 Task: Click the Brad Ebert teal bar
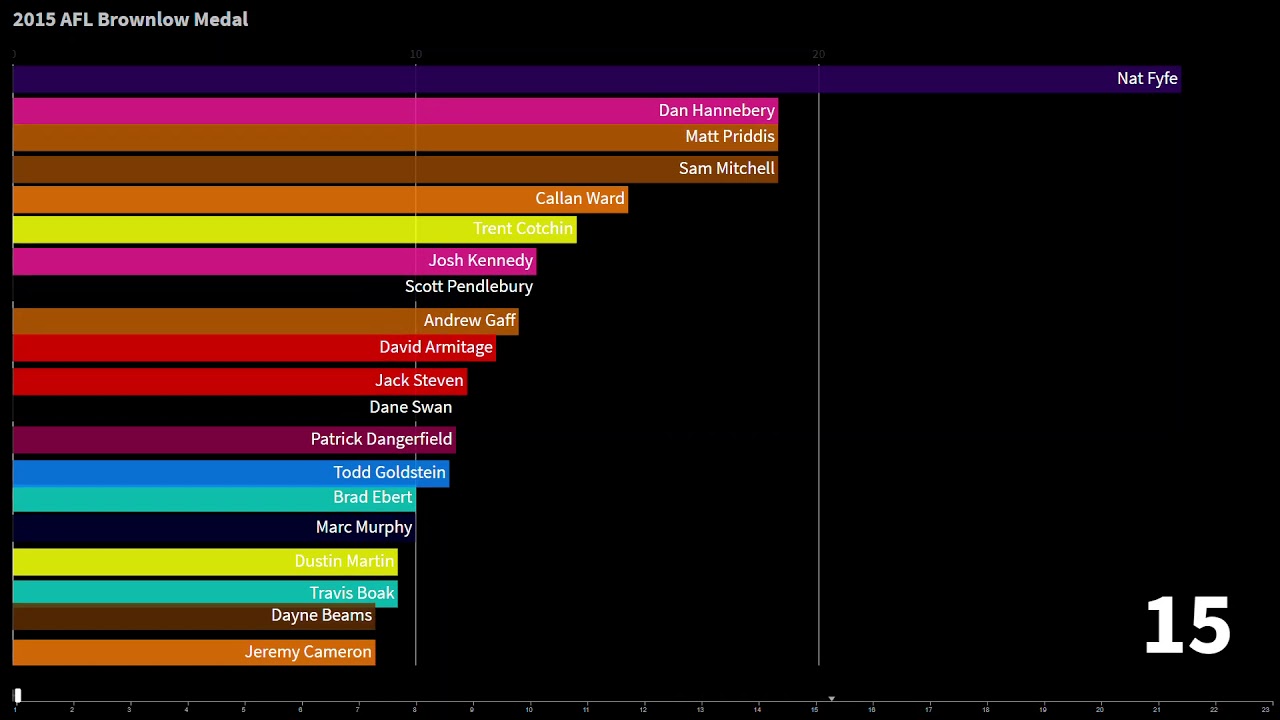coord(214,499)
